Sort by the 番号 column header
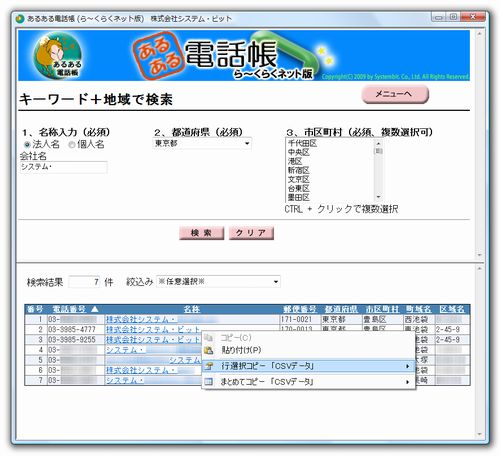 pyautogui.click(x=35, y=309)
